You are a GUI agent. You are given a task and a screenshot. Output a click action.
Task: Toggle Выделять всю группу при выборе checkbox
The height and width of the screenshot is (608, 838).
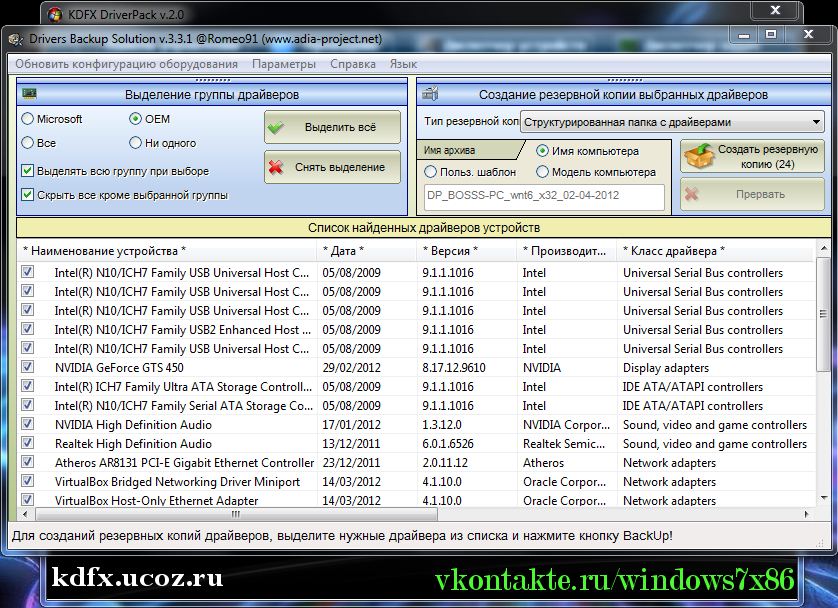click(x=27, y=170)
